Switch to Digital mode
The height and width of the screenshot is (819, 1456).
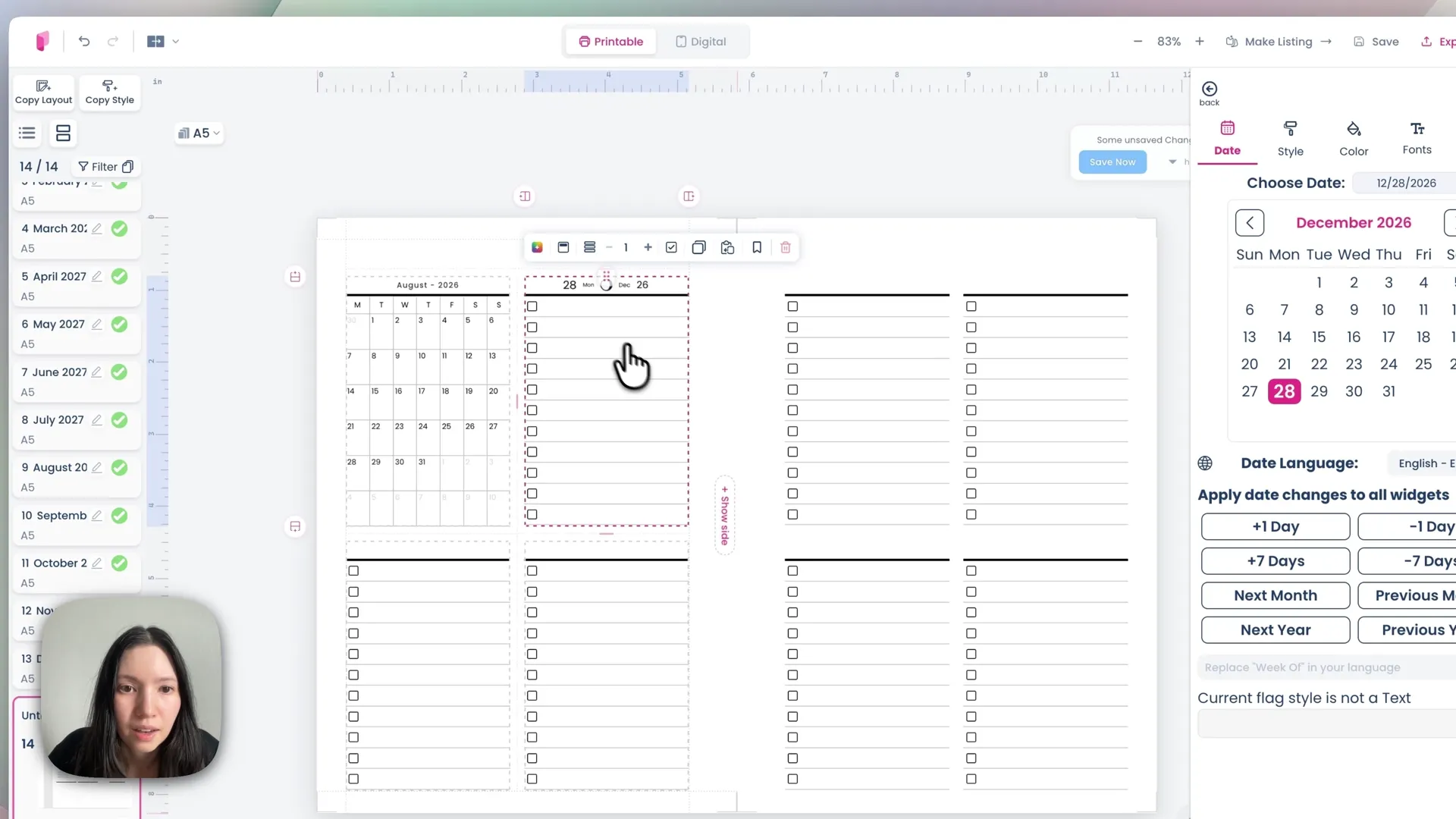701,42
